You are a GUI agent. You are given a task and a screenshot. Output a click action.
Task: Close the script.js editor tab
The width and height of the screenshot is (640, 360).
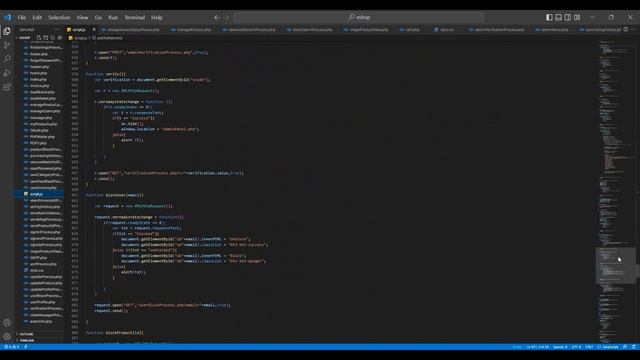click(x=94, y=30)
